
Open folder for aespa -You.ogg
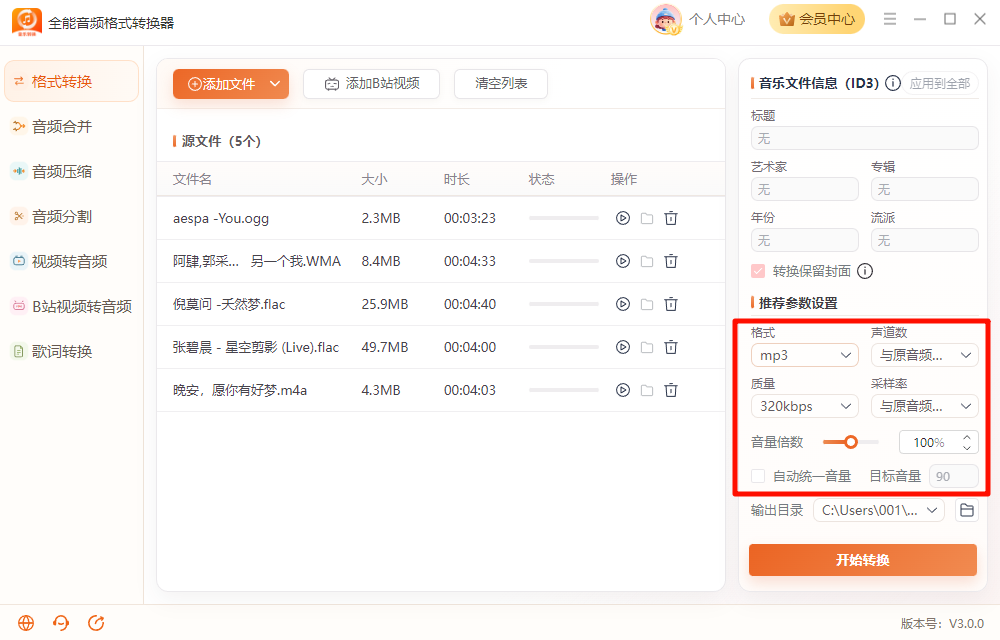click(647, 218)
